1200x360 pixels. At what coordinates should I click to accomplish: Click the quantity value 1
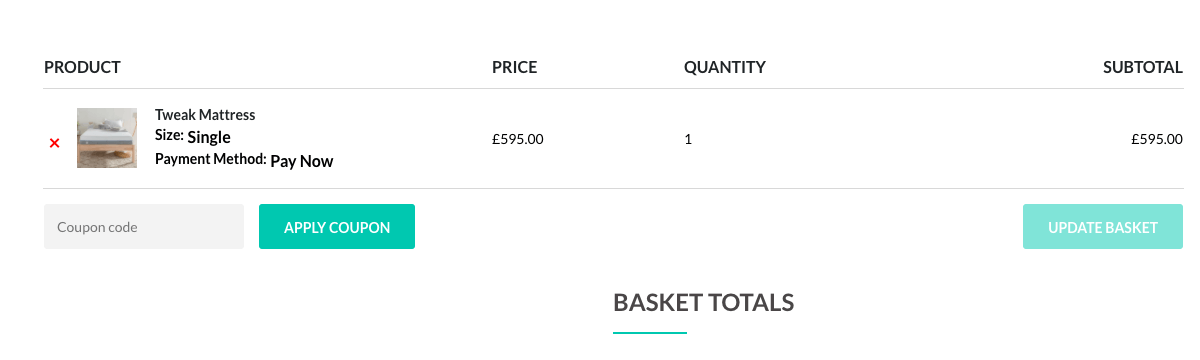pyautogui.click(x=688, y=139)
